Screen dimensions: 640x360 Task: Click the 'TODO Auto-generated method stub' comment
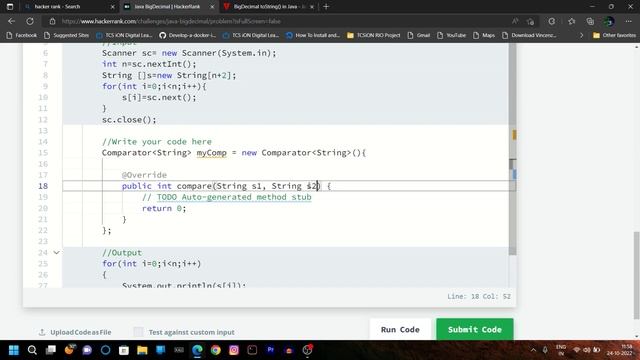coord(234,197)
